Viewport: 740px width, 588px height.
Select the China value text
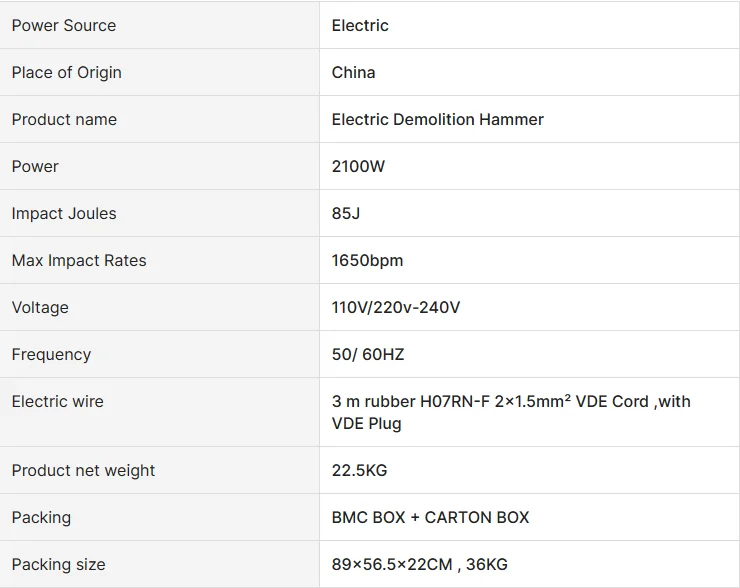tap(354, 72)
